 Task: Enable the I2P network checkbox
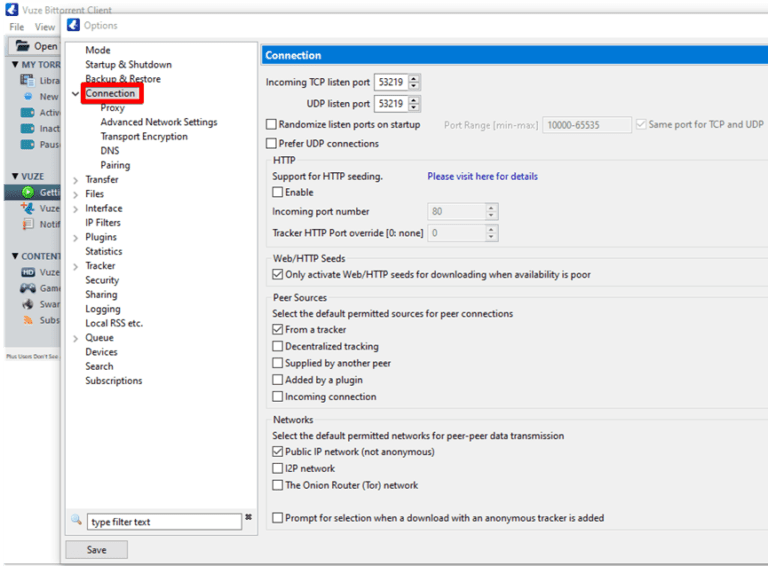click(278, 468)
